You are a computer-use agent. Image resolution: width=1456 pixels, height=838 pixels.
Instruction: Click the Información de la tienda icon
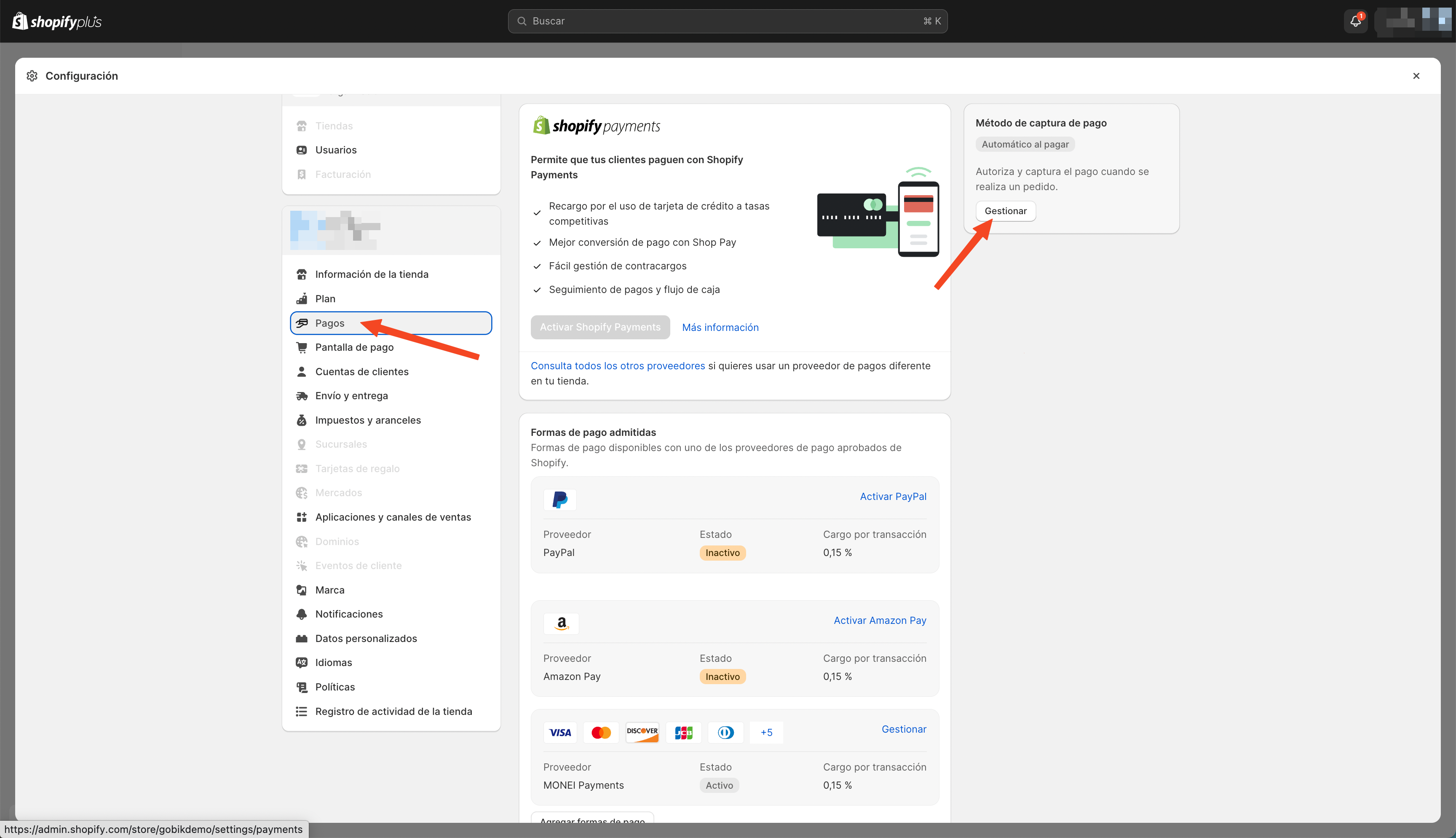pyautogui.click(x=301, y=274)
